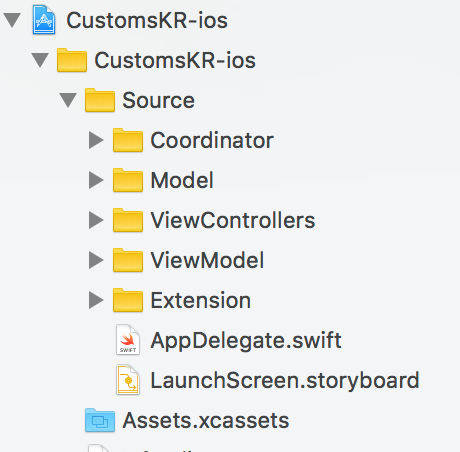Collapse the CustomsKR-ios project root triangle
This screenshot has width=460, height=452.
click(12, 20)
